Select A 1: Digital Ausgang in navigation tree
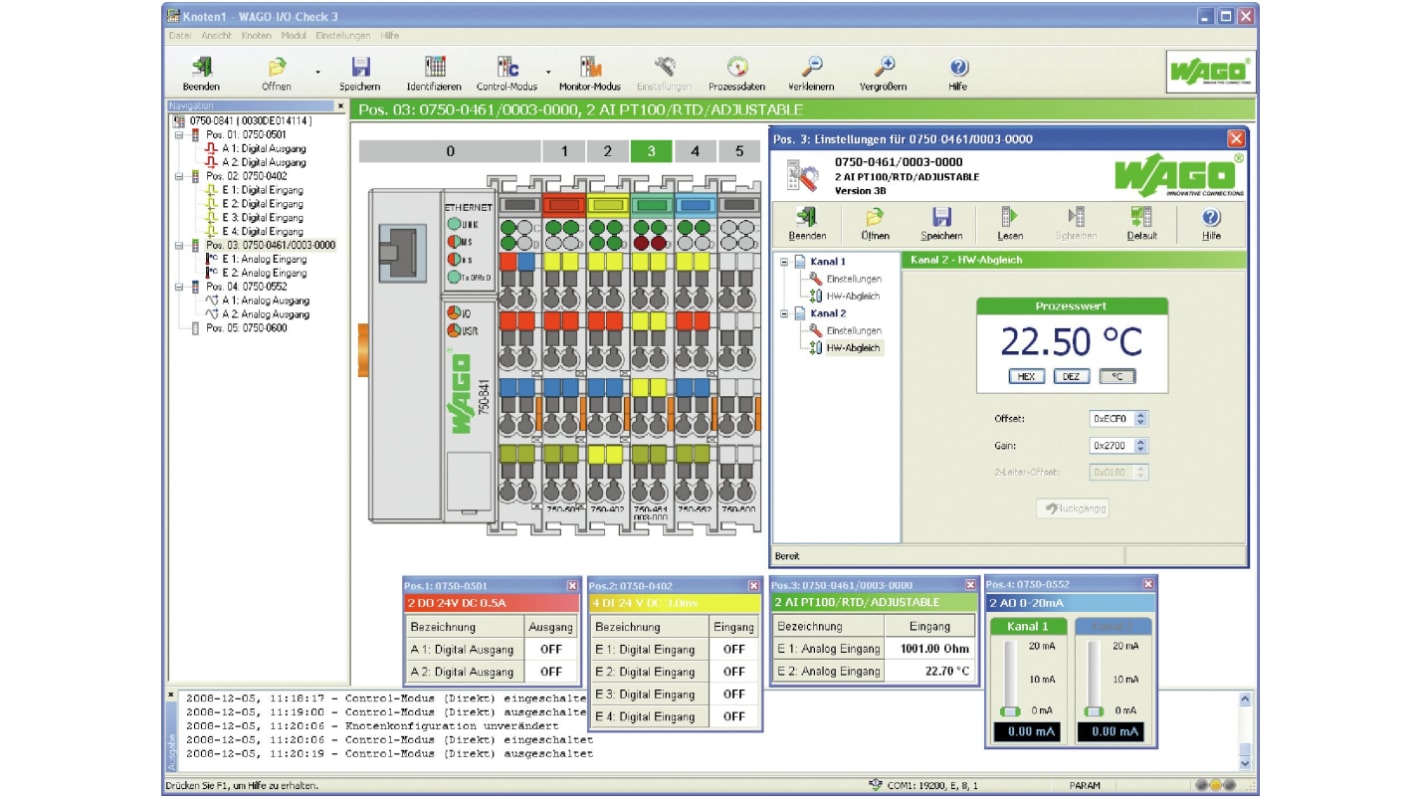This screenshot has height=798, width=1420. (264, 148)
